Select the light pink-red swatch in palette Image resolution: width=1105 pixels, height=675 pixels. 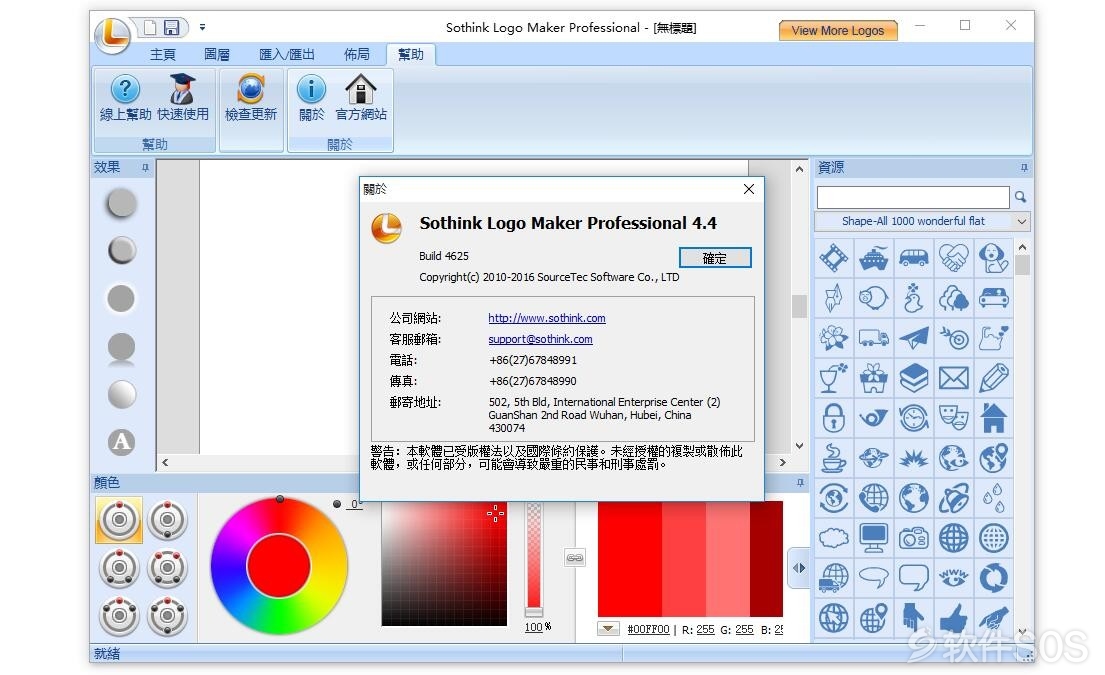[x=728, y=559]
